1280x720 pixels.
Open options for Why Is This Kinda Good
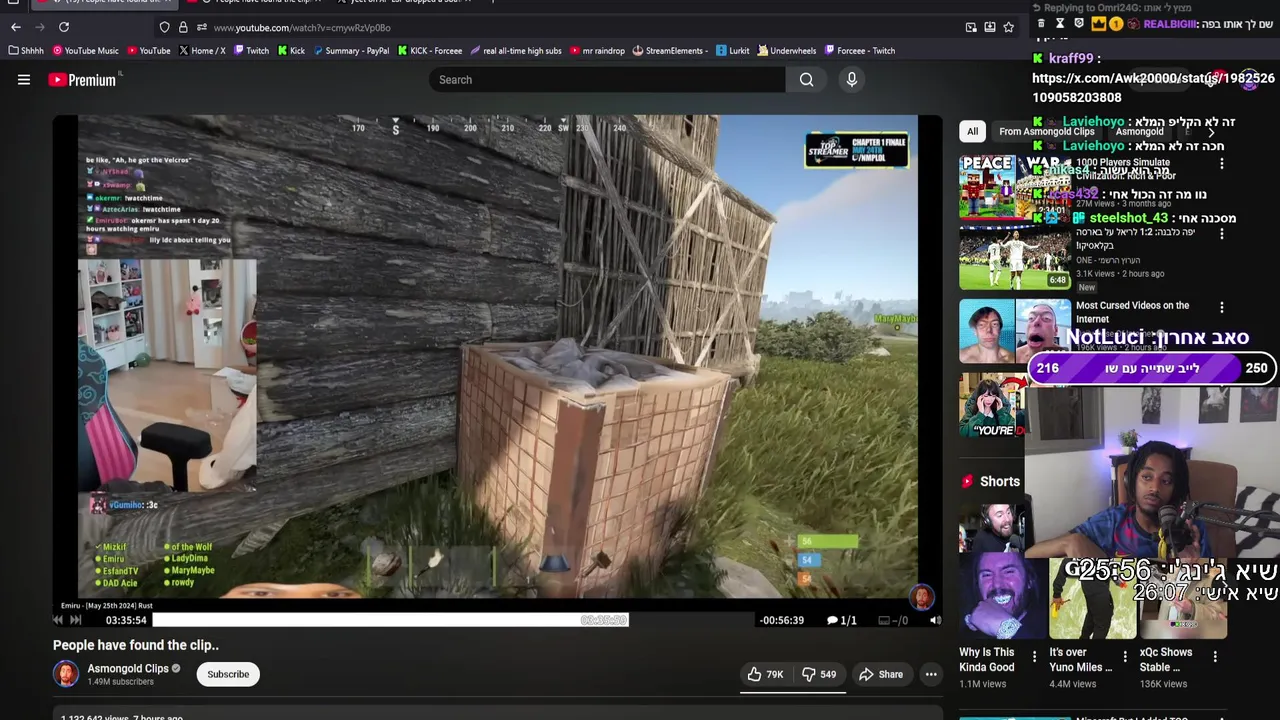pyautogui.click(x=1035, y=657)
